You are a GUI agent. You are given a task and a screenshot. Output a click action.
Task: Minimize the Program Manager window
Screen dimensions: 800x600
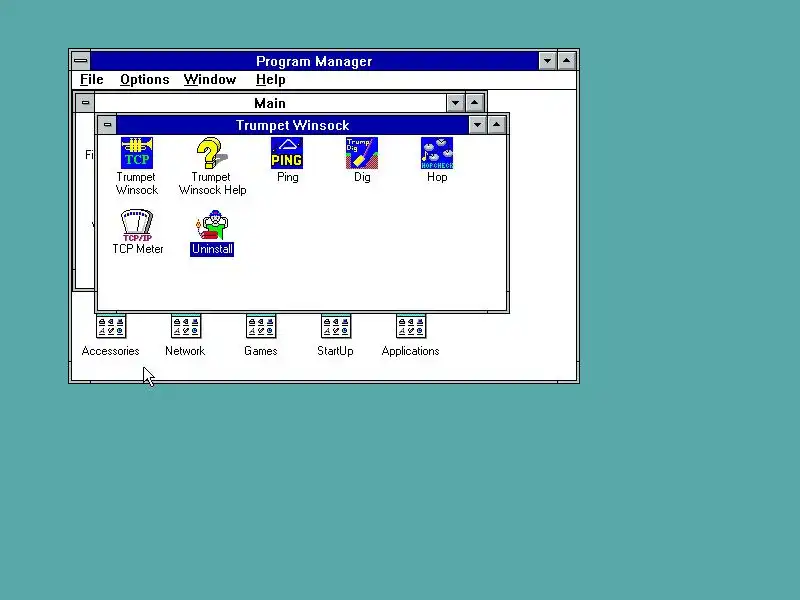(x=547, y=61)
